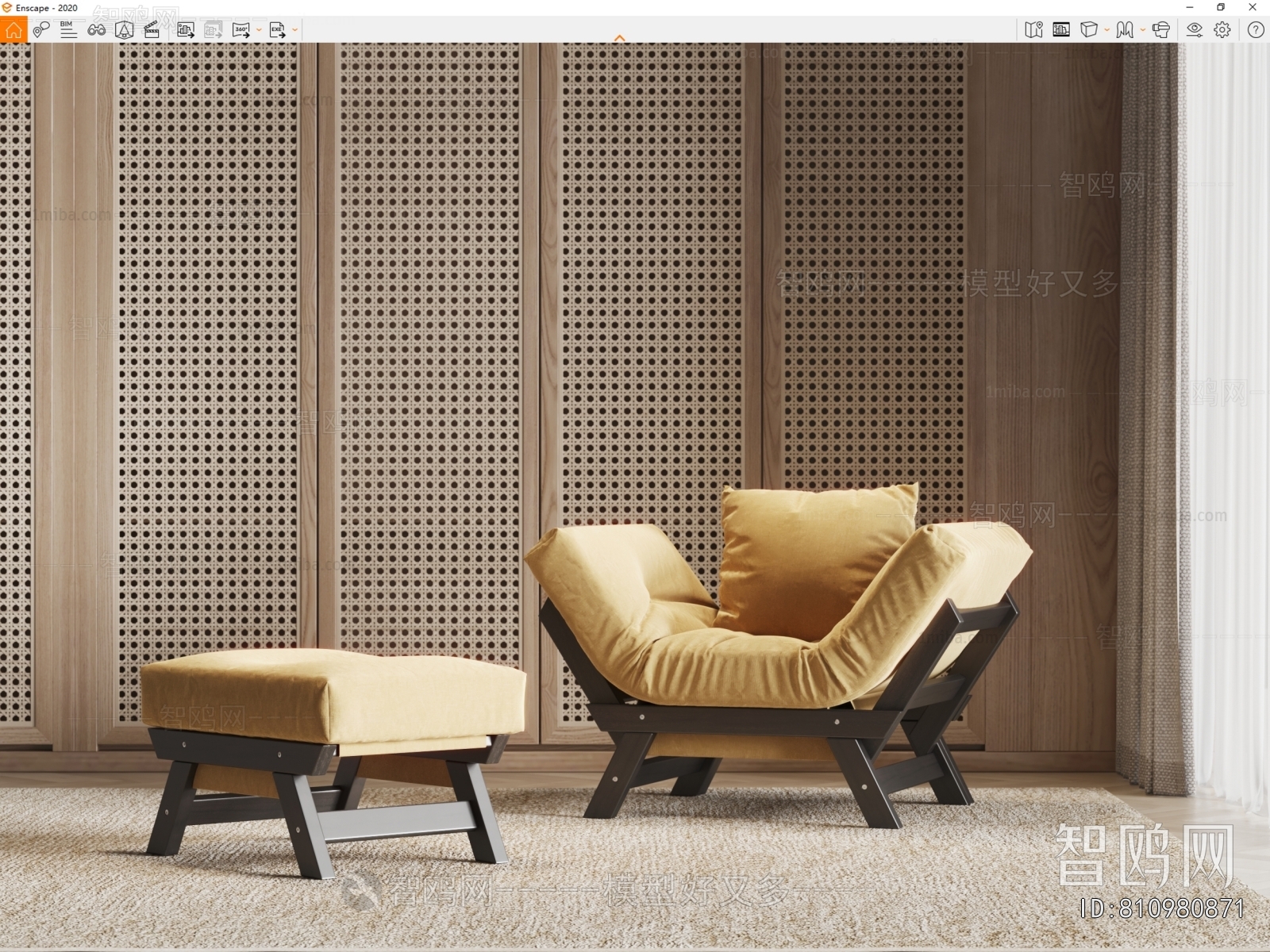Collapse the toolbar with the top chevron

tap(620, 37)
